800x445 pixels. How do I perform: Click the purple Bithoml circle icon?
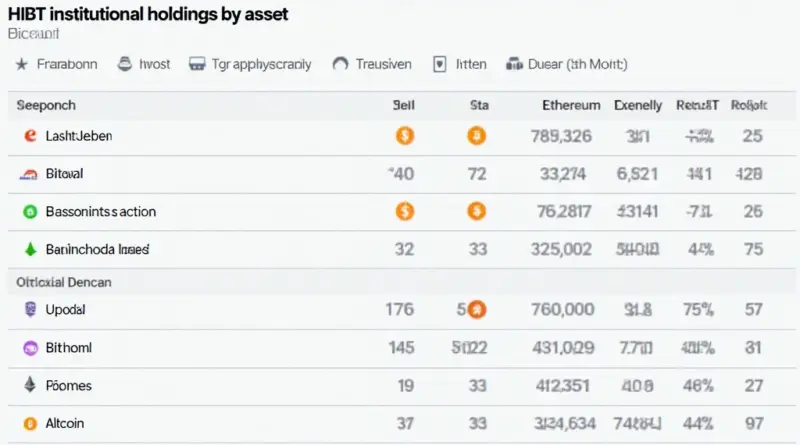[29, 348]
